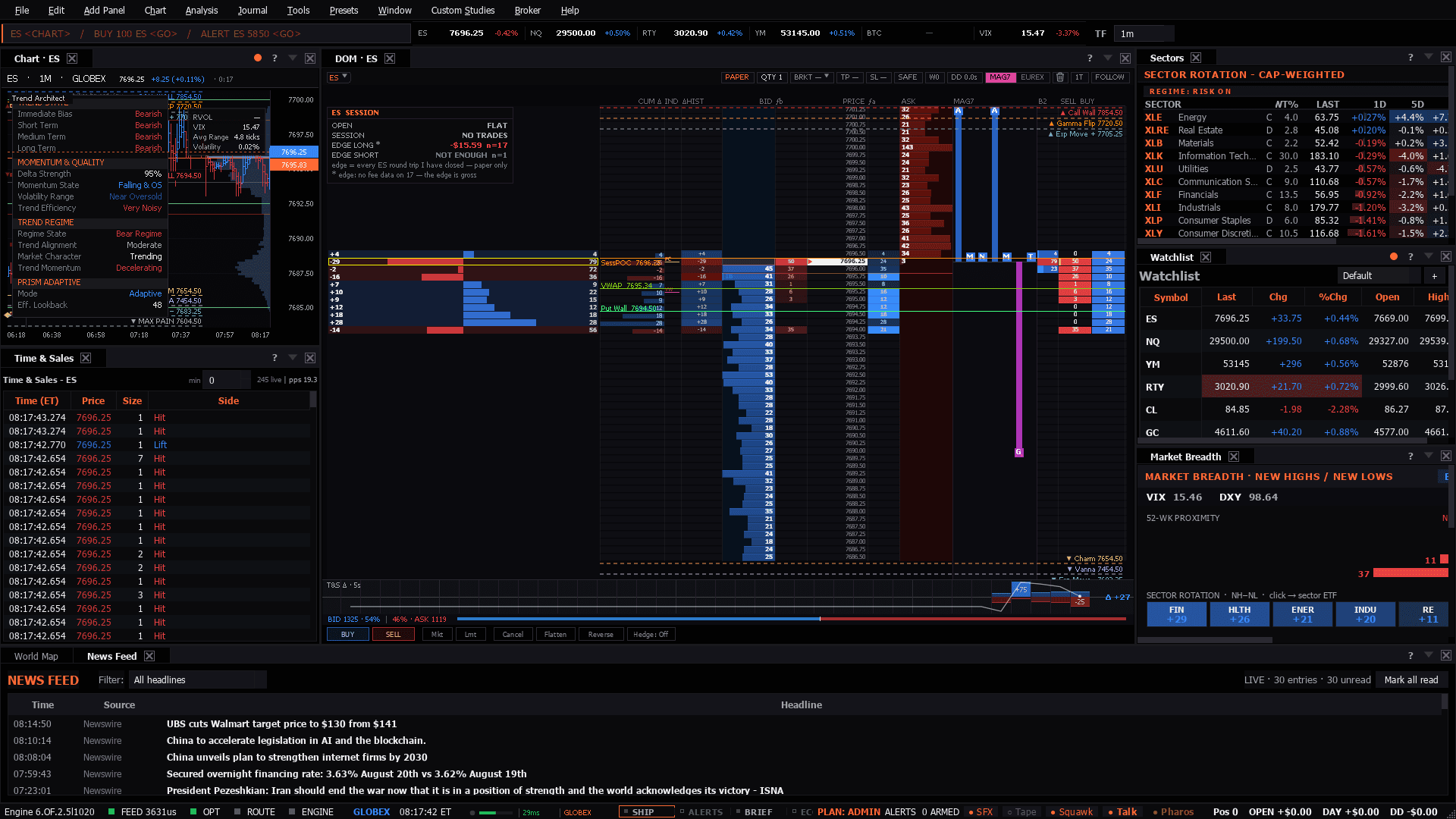Click the TF timeframe 1m field

[1144, 33]
